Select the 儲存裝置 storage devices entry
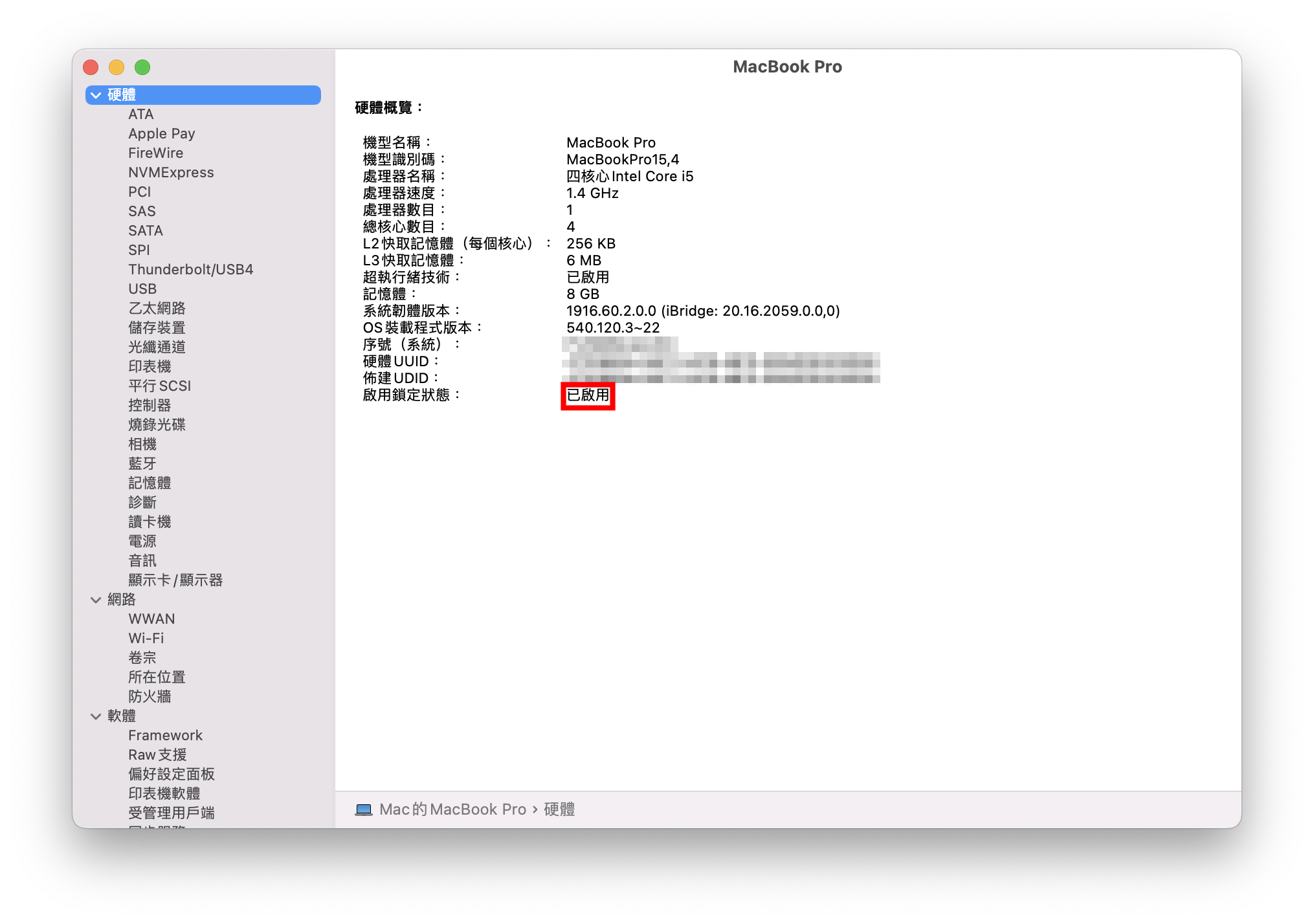This screenshot has width=1314, height=924. click(157, 327)
